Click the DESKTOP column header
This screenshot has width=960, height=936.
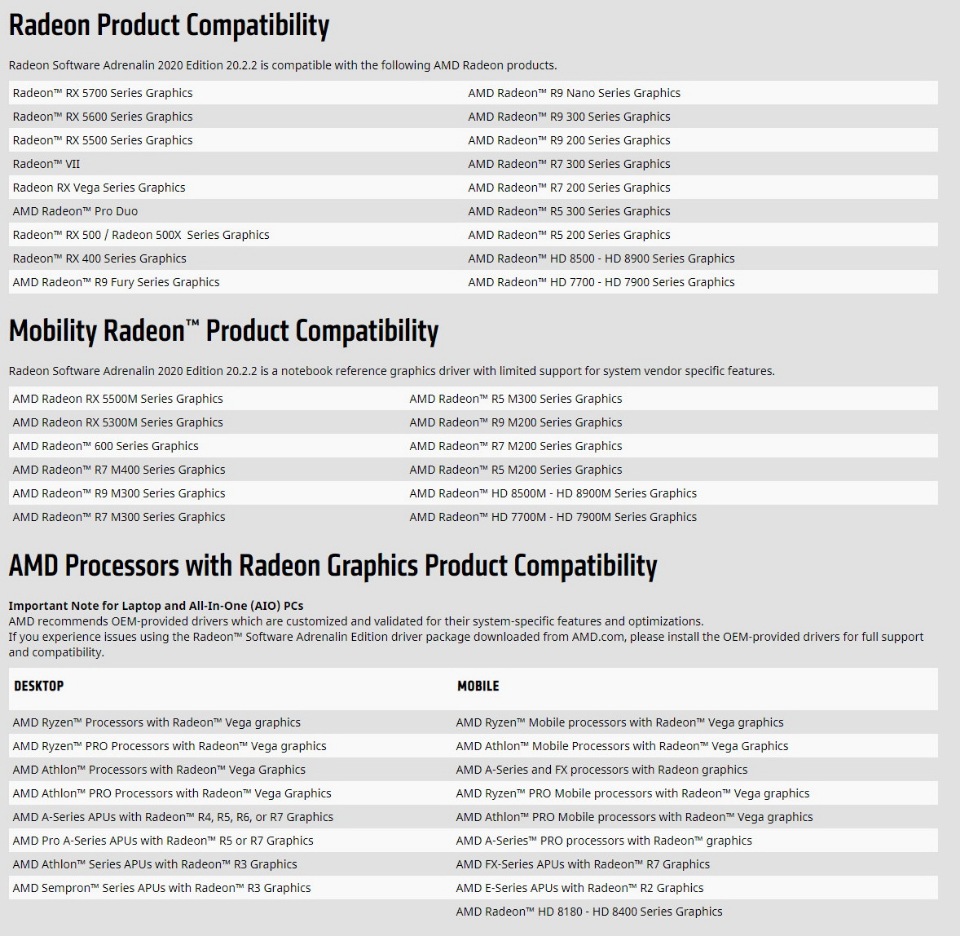(39, 686)
